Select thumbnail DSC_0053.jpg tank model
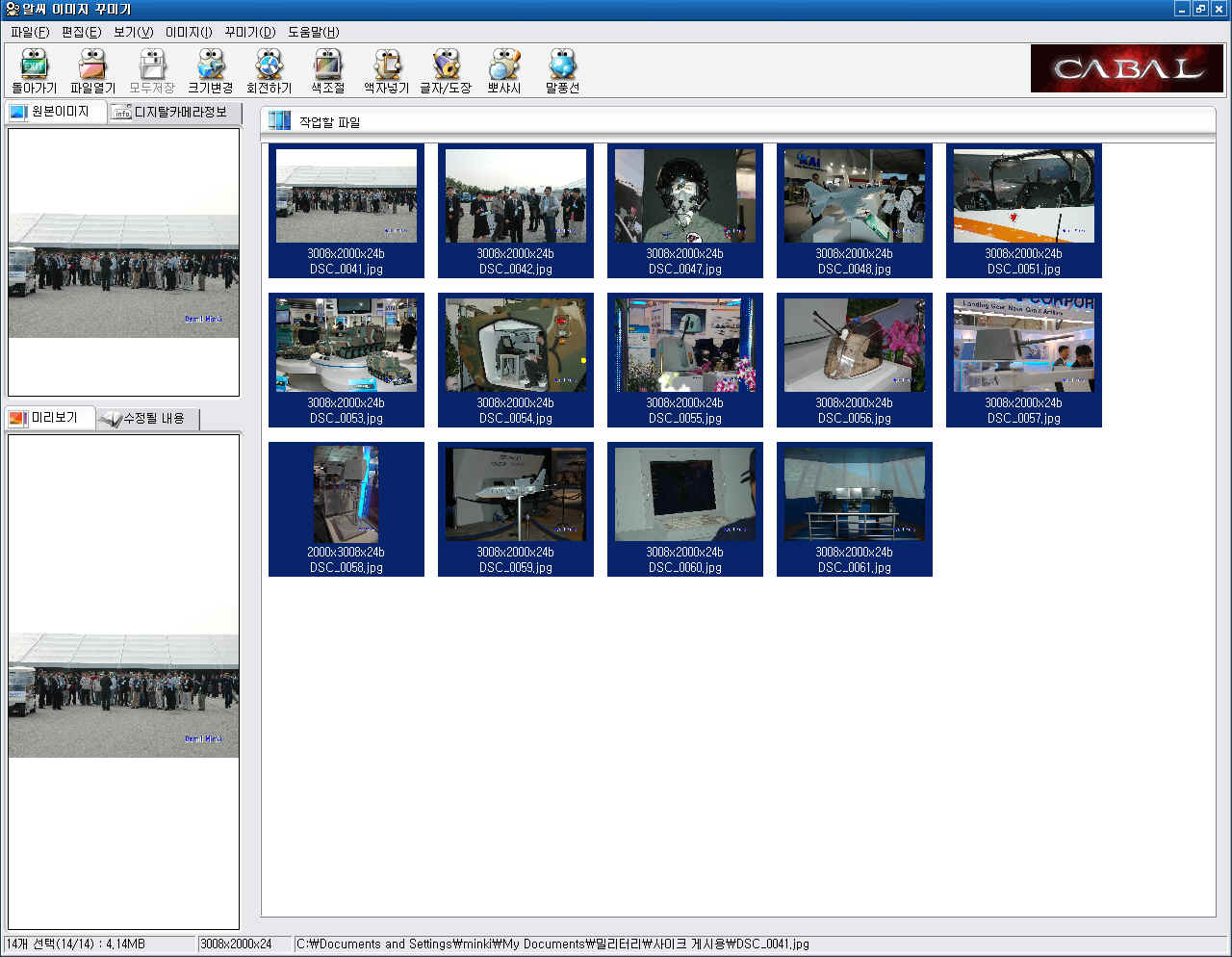Image resolution: width=1232 pixels, height=957 pixels. point(346,360)
